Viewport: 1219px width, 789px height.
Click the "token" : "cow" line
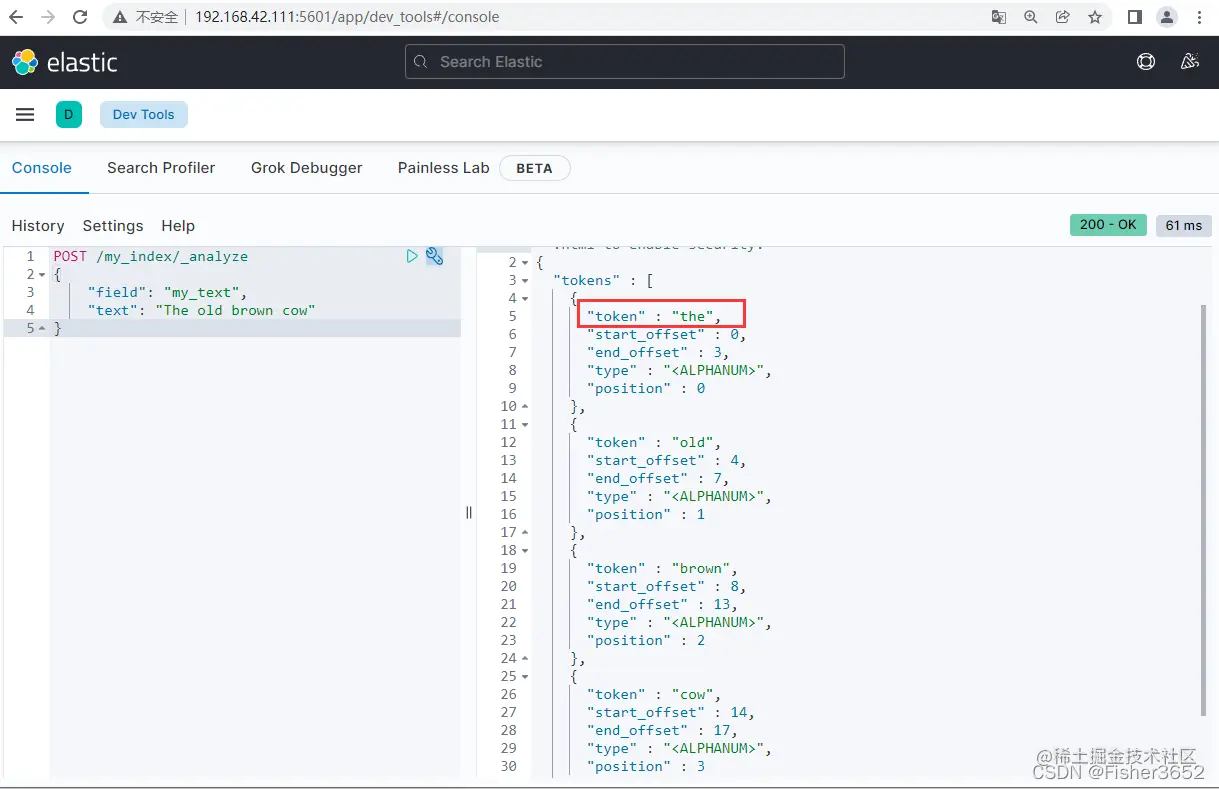click(654, 694)
